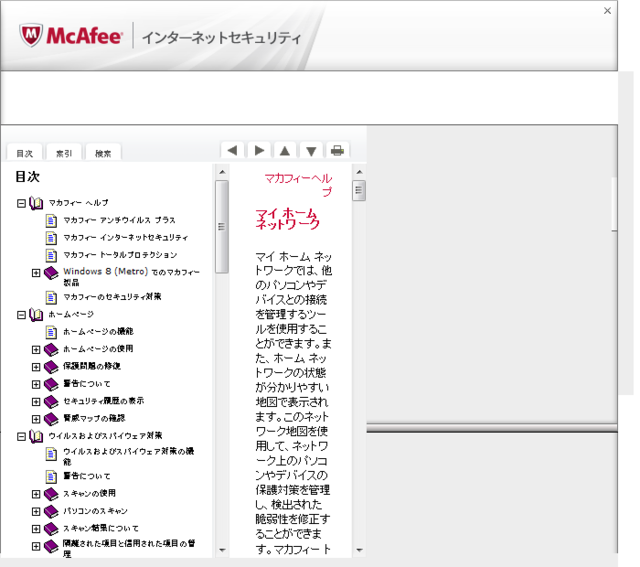Click the purple book icon for パソコンのスキャン

tap(51, 511)
